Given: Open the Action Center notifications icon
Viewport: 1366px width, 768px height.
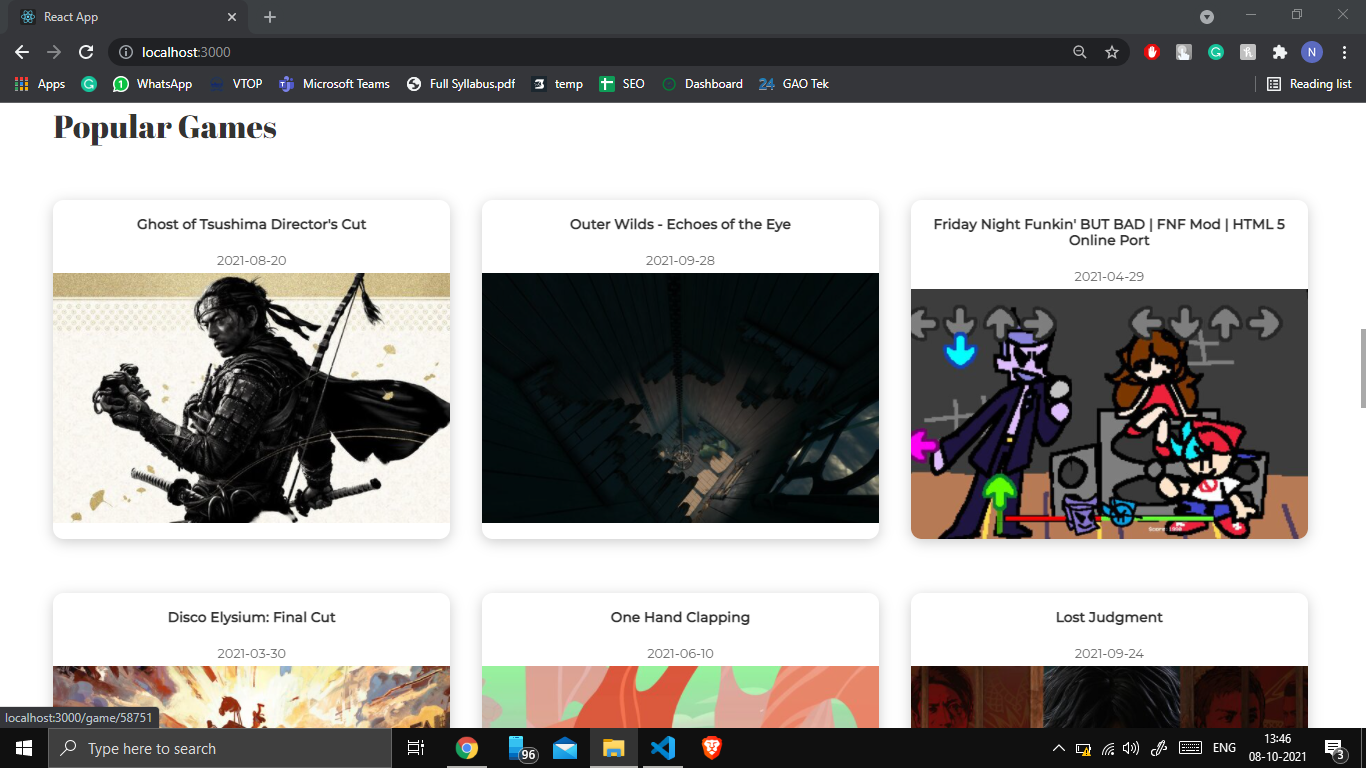Looking at the screenshot, I should (1334, 748).
